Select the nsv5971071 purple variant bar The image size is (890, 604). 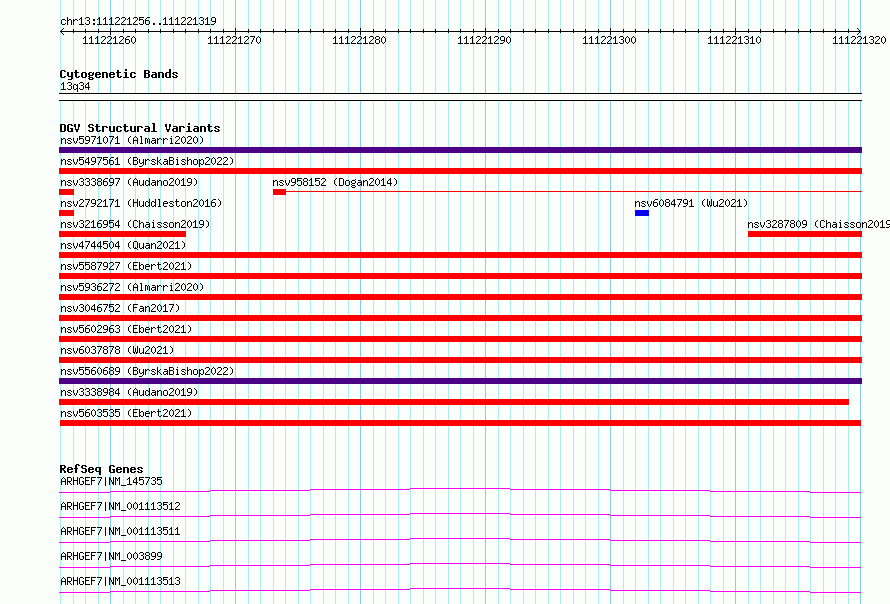[x=460, y=150]
